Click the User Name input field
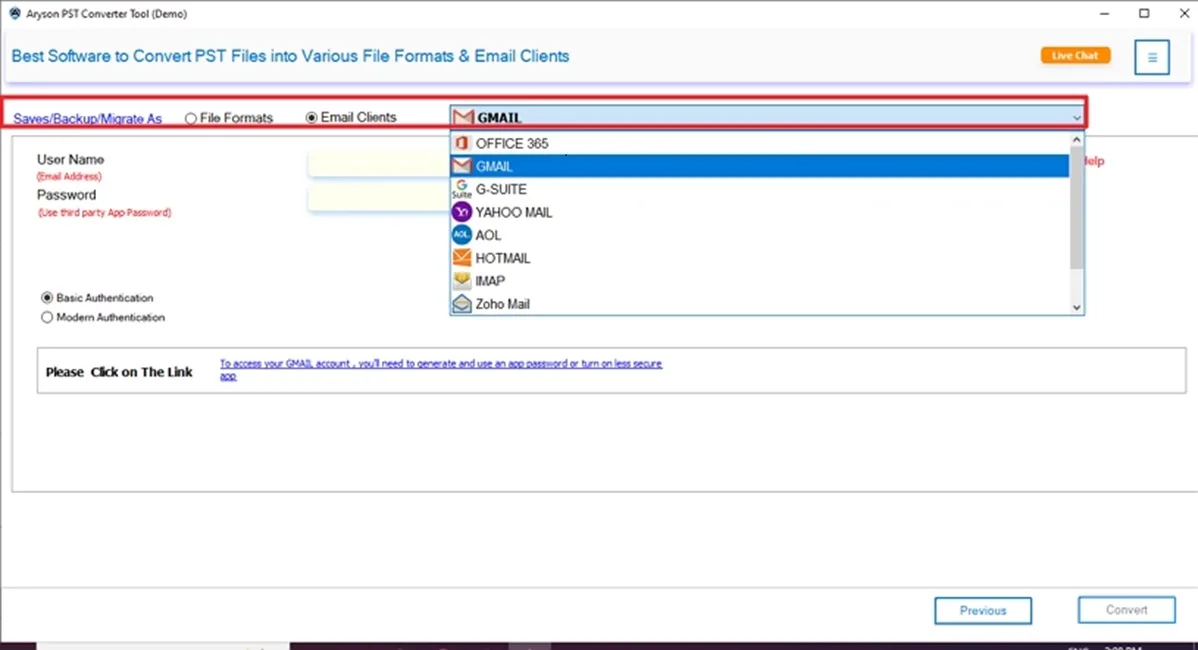Screen dimensions: 1198x650 click(x=379, y=163)
